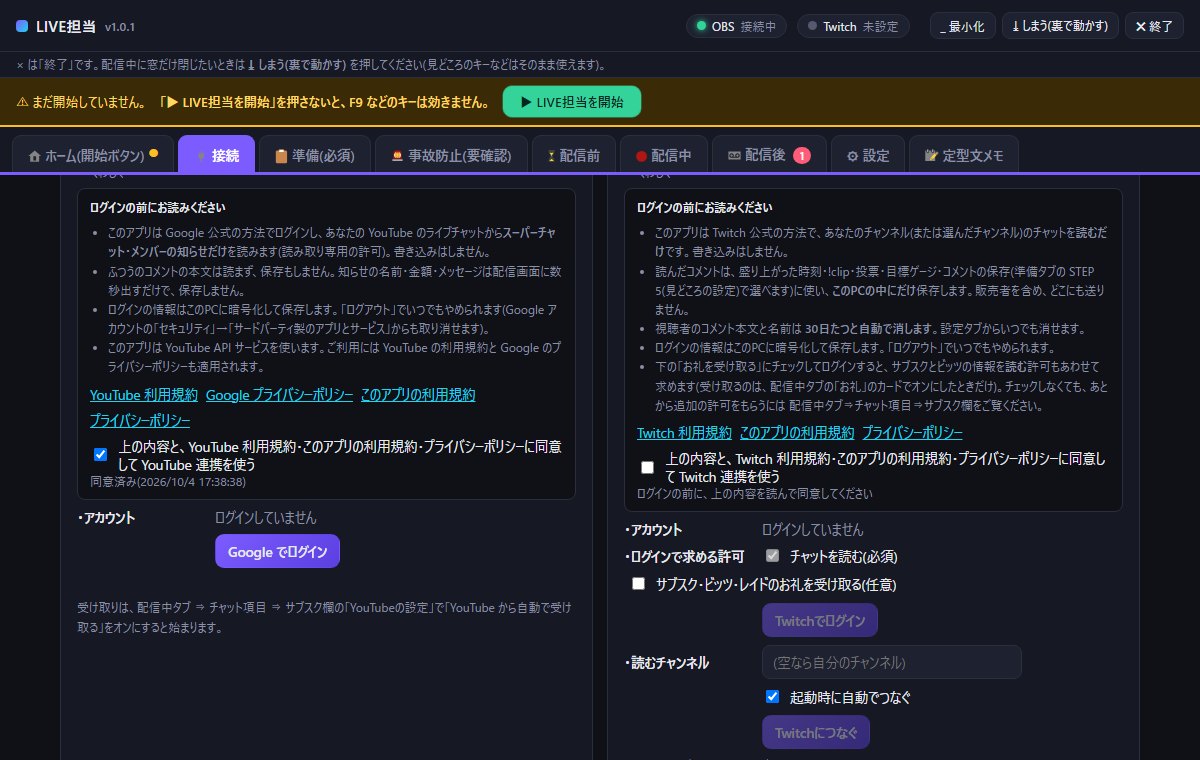Switch to the 接続 tab
The width and height of the screenshot is (1200, 760).
pyautogui.click(x=216, y=155)
